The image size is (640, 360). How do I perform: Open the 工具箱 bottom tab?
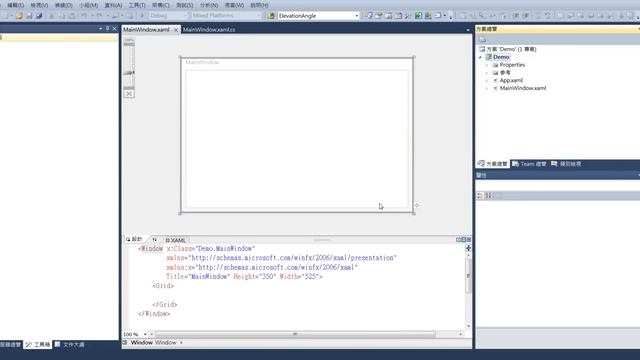pyautogui.click(x=38, y=345)
